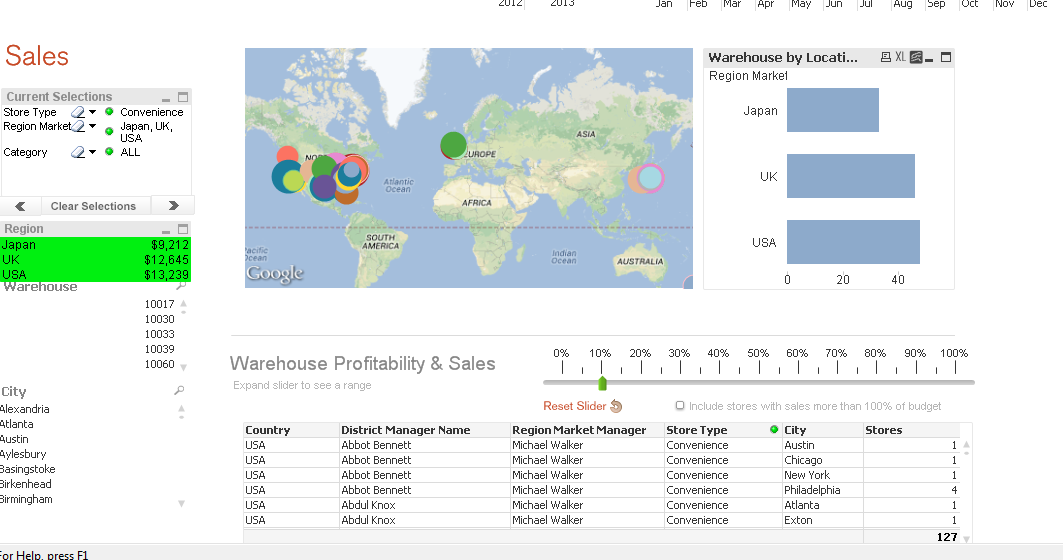This screenshot has width=1063, height=560.
Task: Clear the Category selection with its eraser
Action: 78,153
